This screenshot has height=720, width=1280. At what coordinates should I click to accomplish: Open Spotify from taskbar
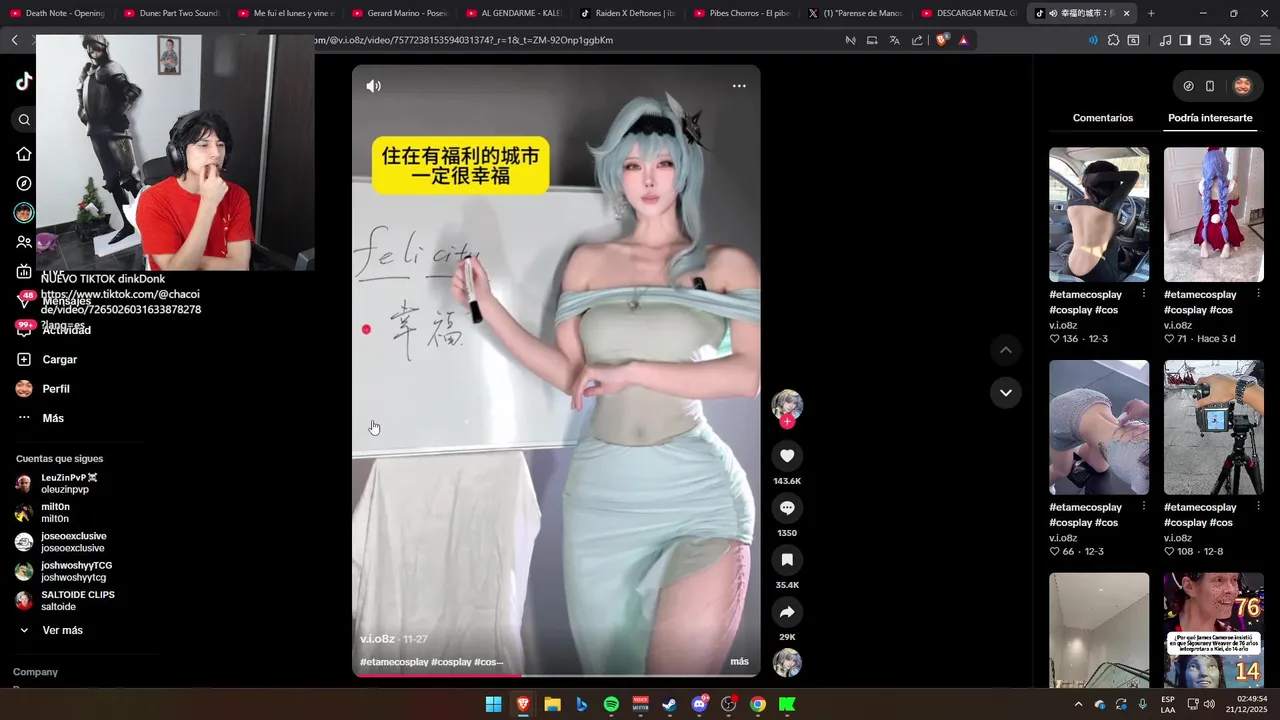(611, 704)
